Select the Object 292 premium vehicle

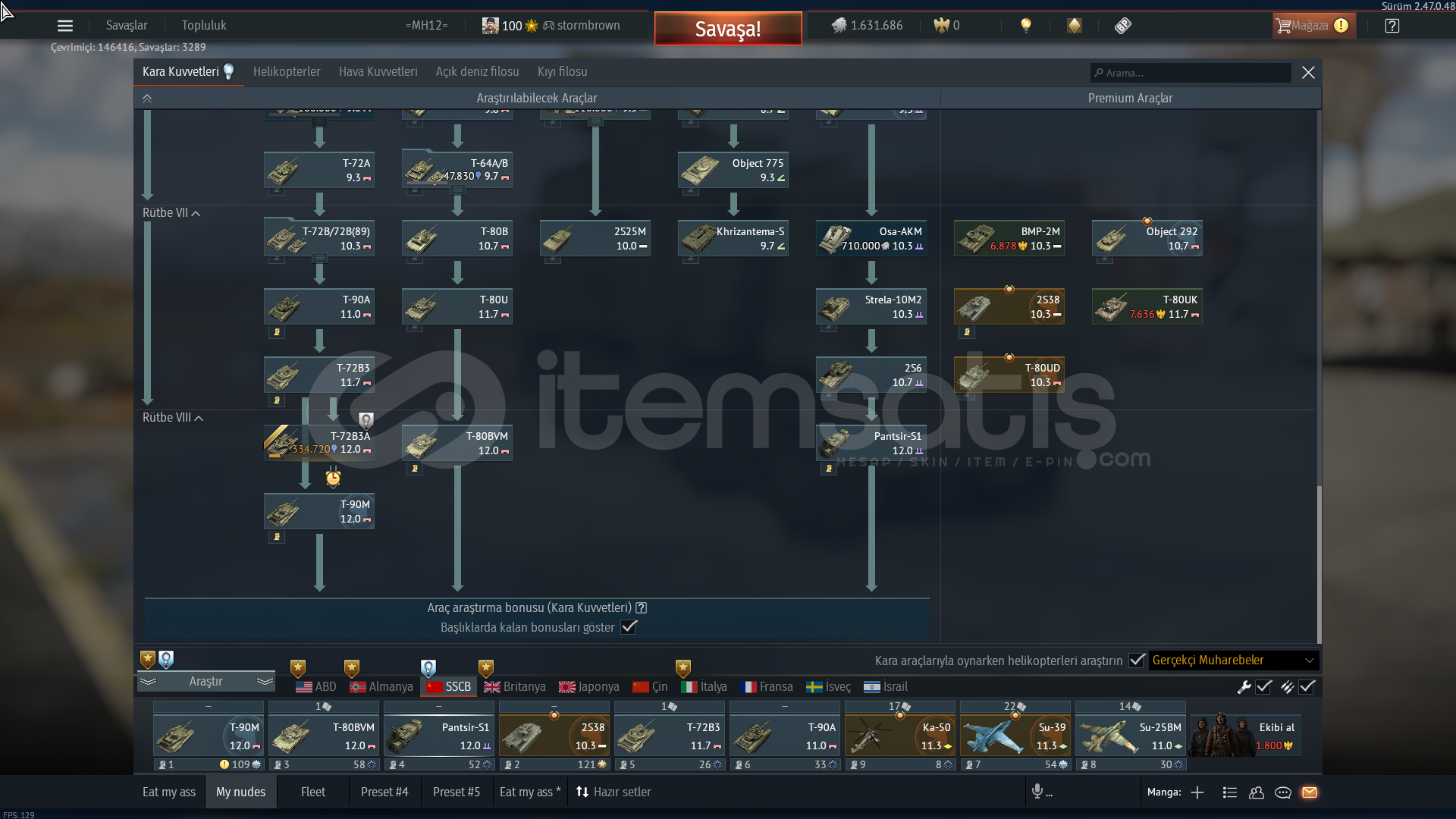tap(1147, 238)
